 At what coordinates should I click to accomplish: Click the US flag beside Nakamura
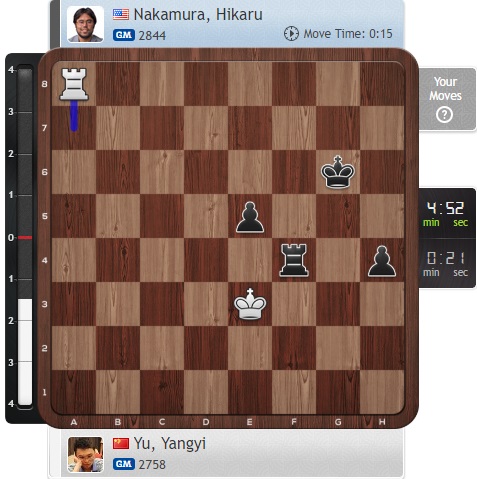[x=121, y=14]
